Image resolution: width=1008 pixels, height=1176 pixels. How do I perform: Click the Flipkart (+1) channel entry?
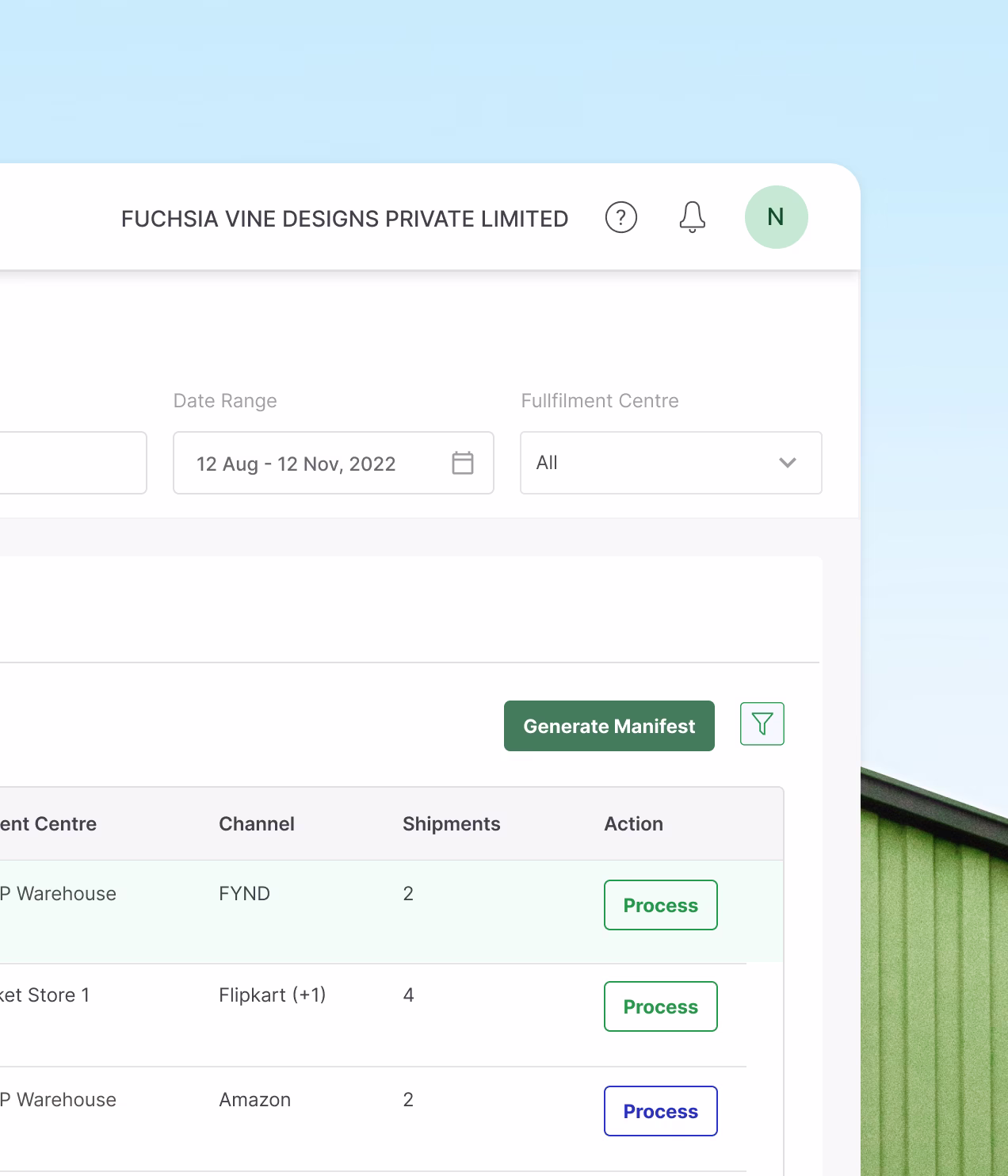tap(272, 995)
